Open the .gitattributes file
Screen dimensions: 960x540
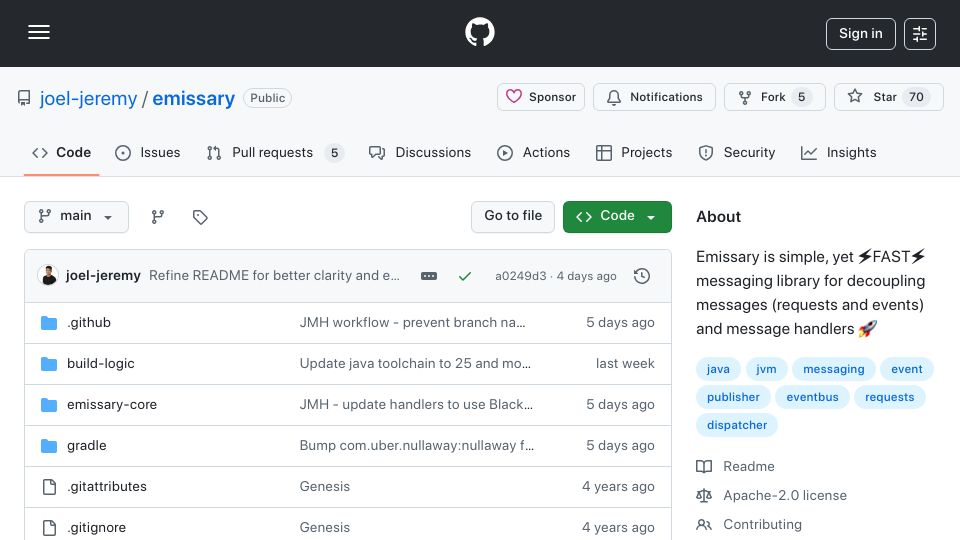point(107,487)
